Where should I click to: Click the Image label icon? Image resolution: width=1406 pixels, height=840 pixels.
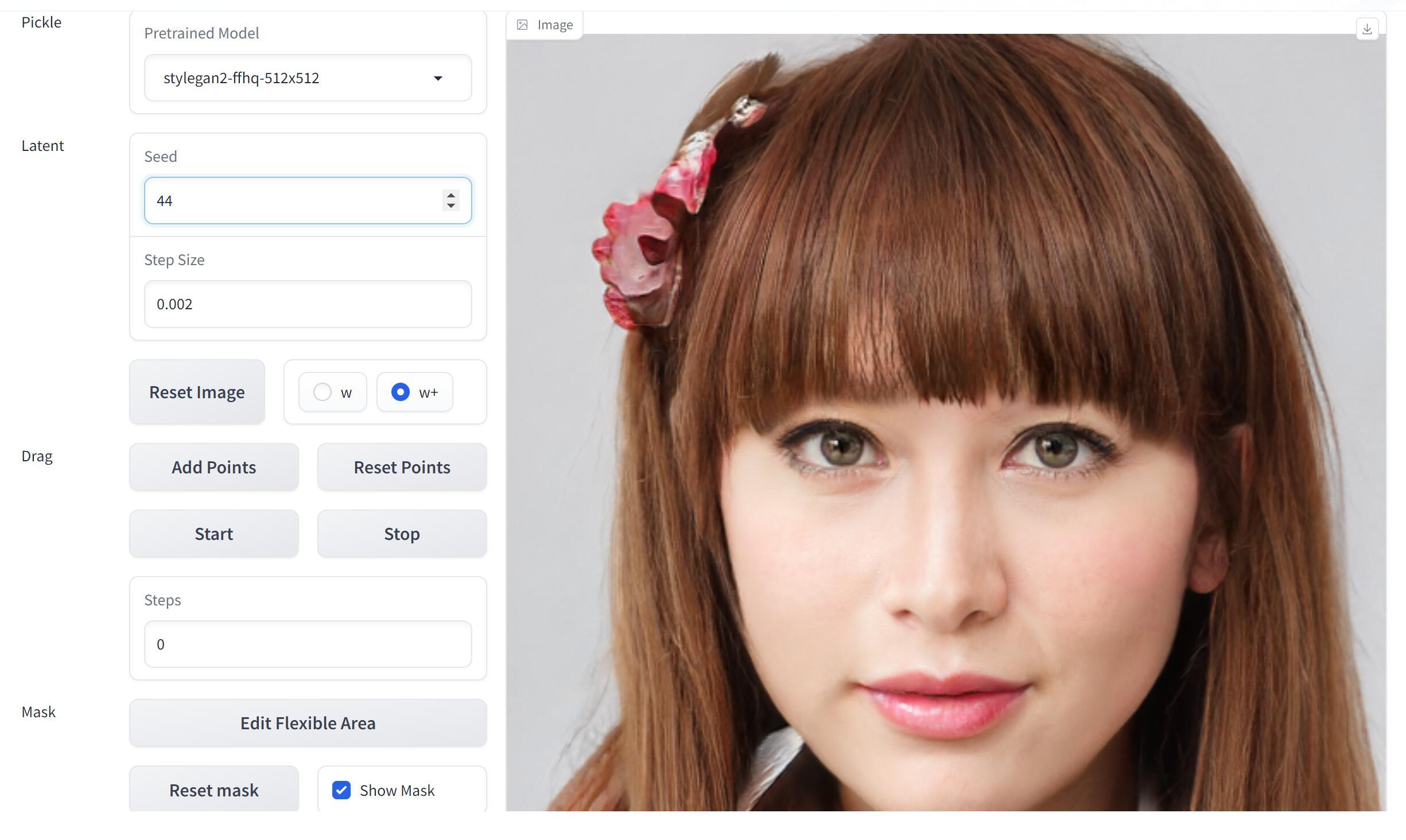coord(522,25)
